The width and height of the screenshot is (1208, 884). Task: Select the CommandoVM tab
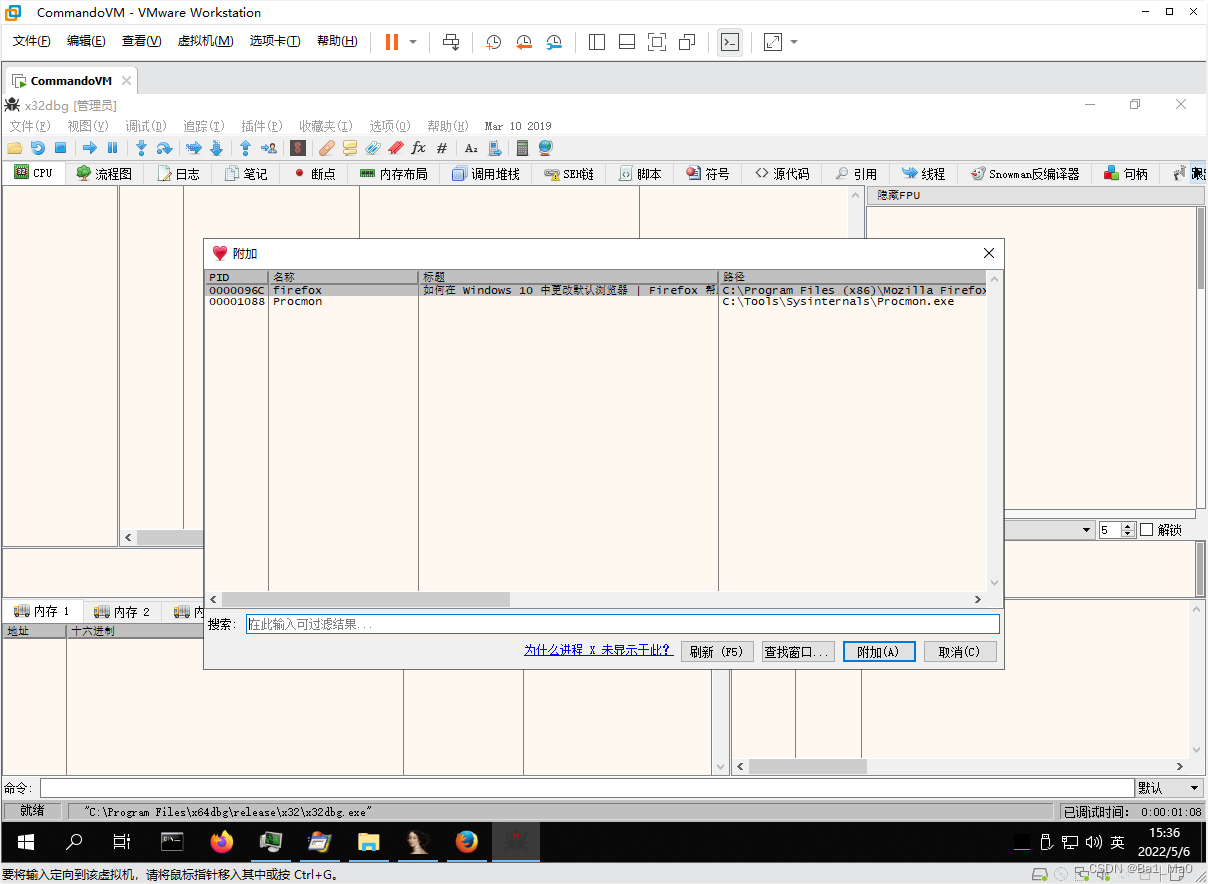pos(70,81)
